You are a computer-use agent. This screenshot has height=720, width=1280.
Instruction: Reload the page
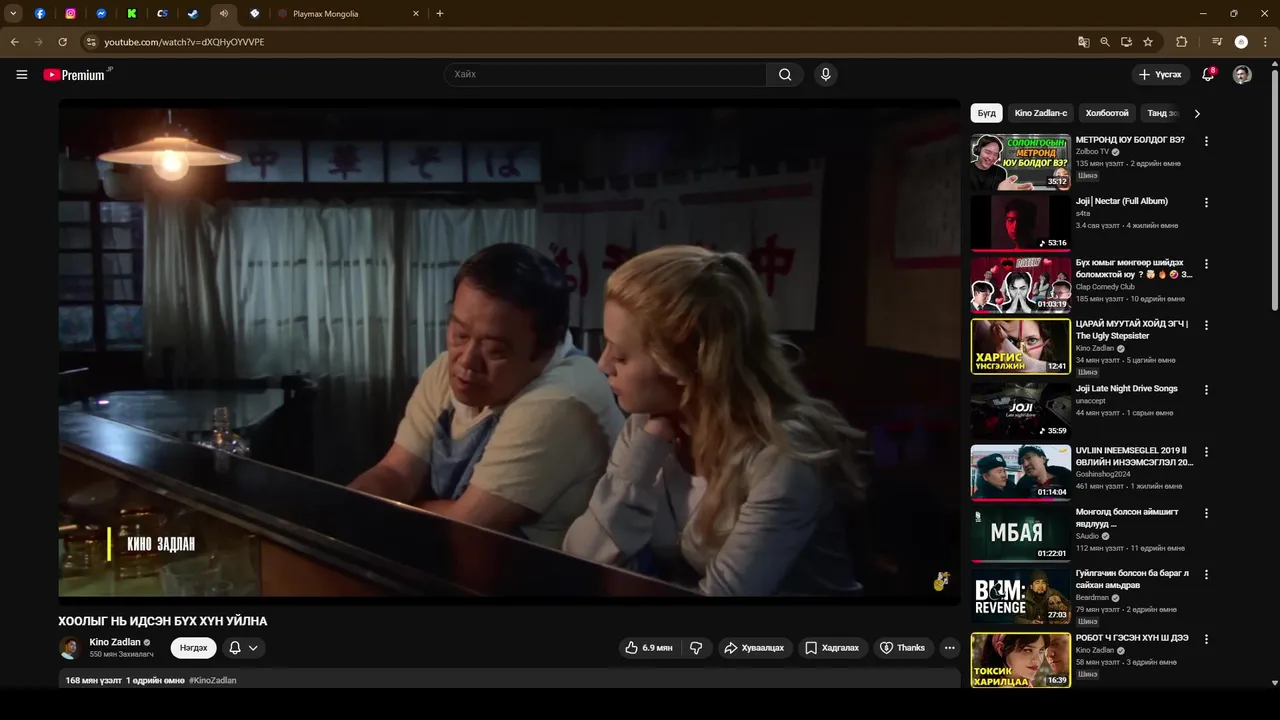point(62,42)
